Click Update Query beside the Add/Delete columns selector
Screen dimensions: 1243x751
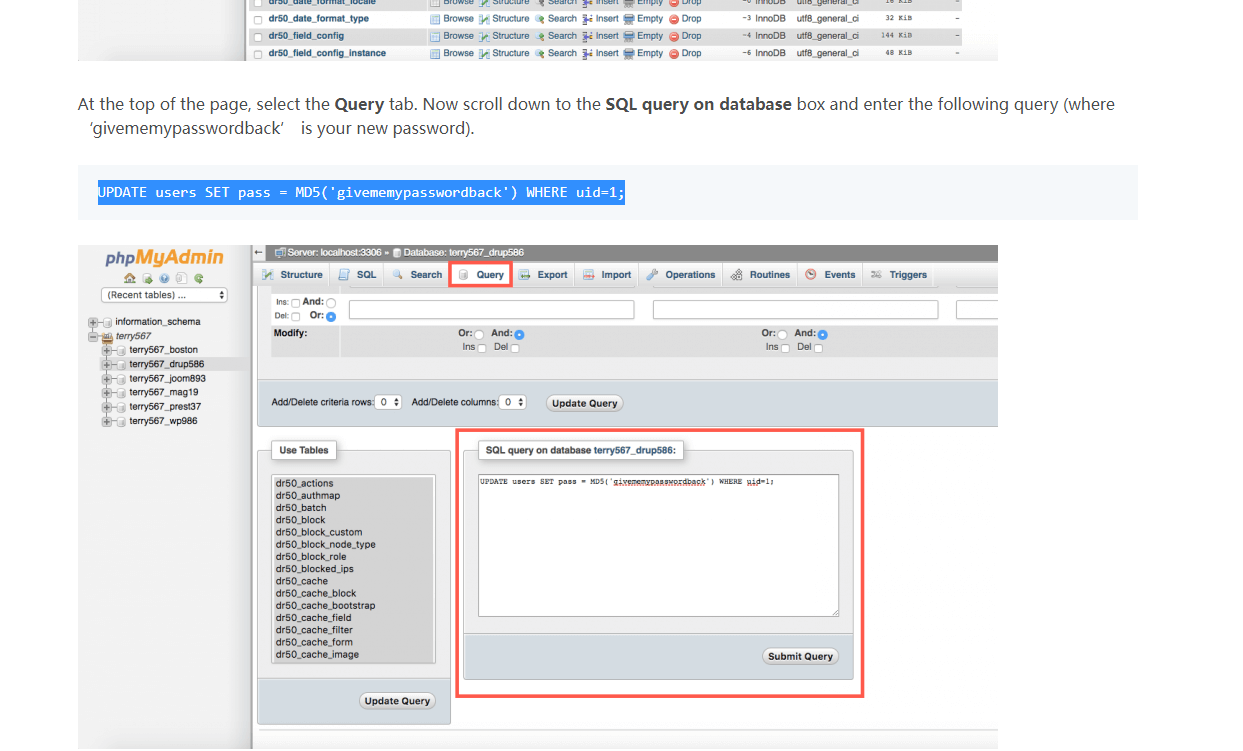pyautogui.click(x=585, y=403)
